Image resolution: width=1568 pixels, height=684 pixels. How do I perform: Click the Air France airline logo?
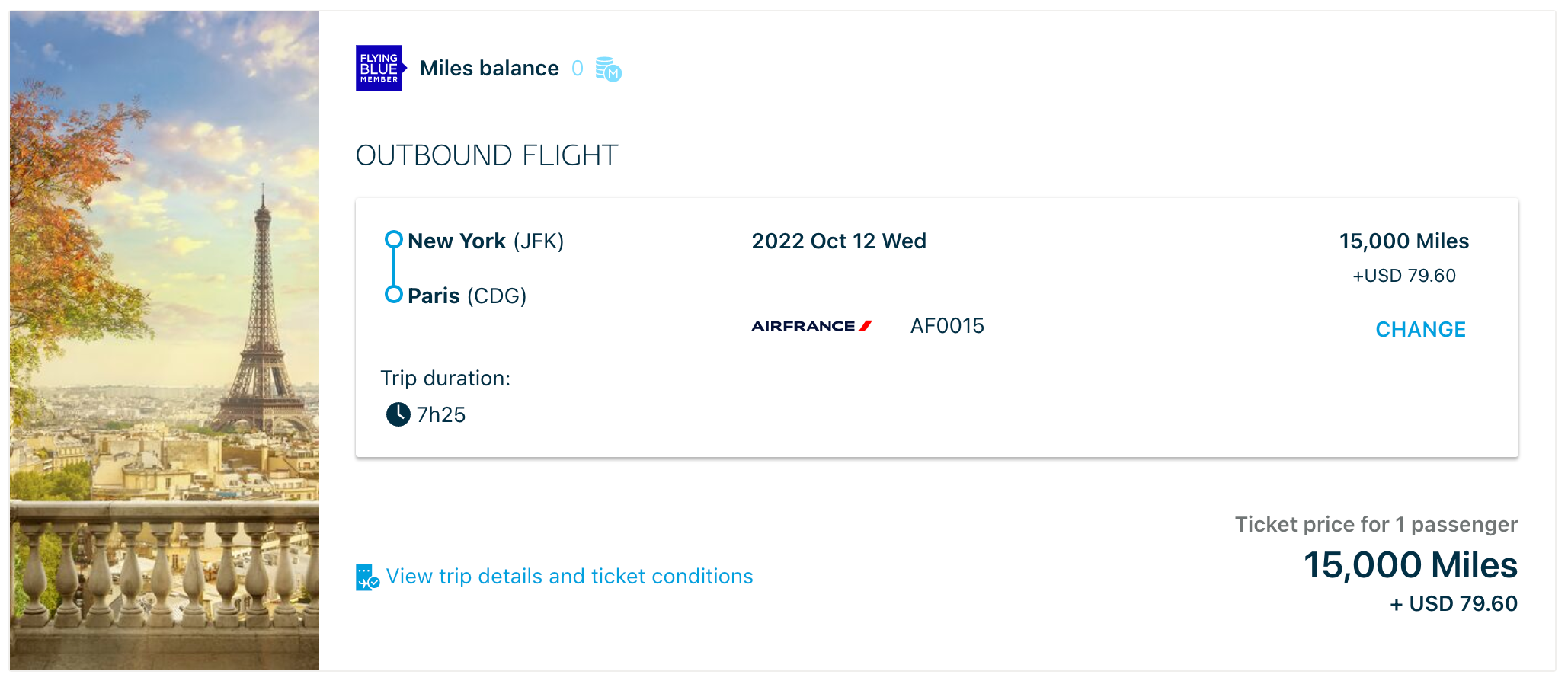(811, 326)
